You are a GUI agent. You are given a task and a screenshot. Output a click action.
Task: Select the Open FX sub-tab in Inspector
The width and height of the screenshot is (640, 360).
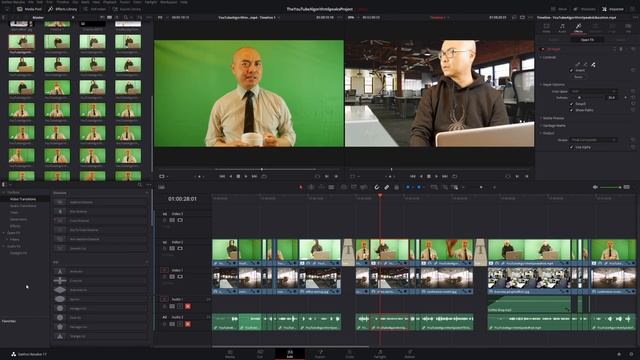pos(587,40)
